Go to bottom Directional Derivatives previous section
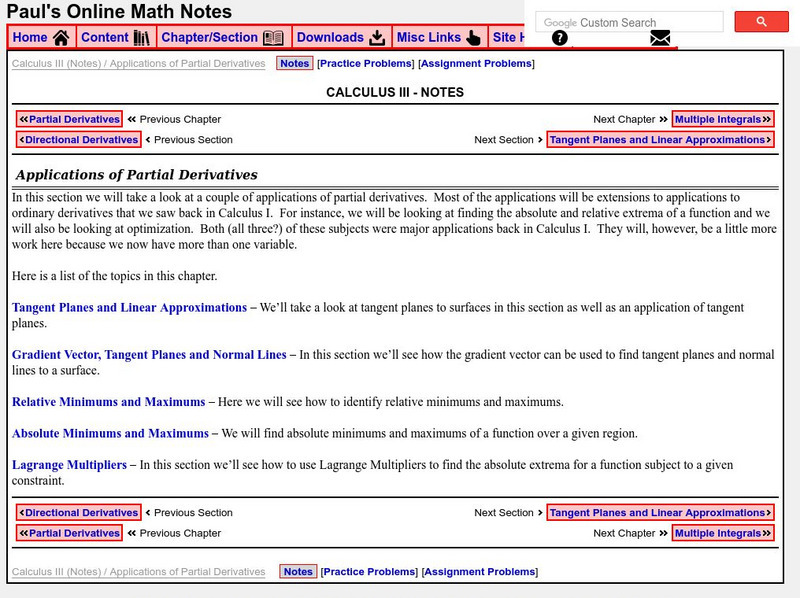This screenshot has height=598, width=800. click(x=79, y=513)
